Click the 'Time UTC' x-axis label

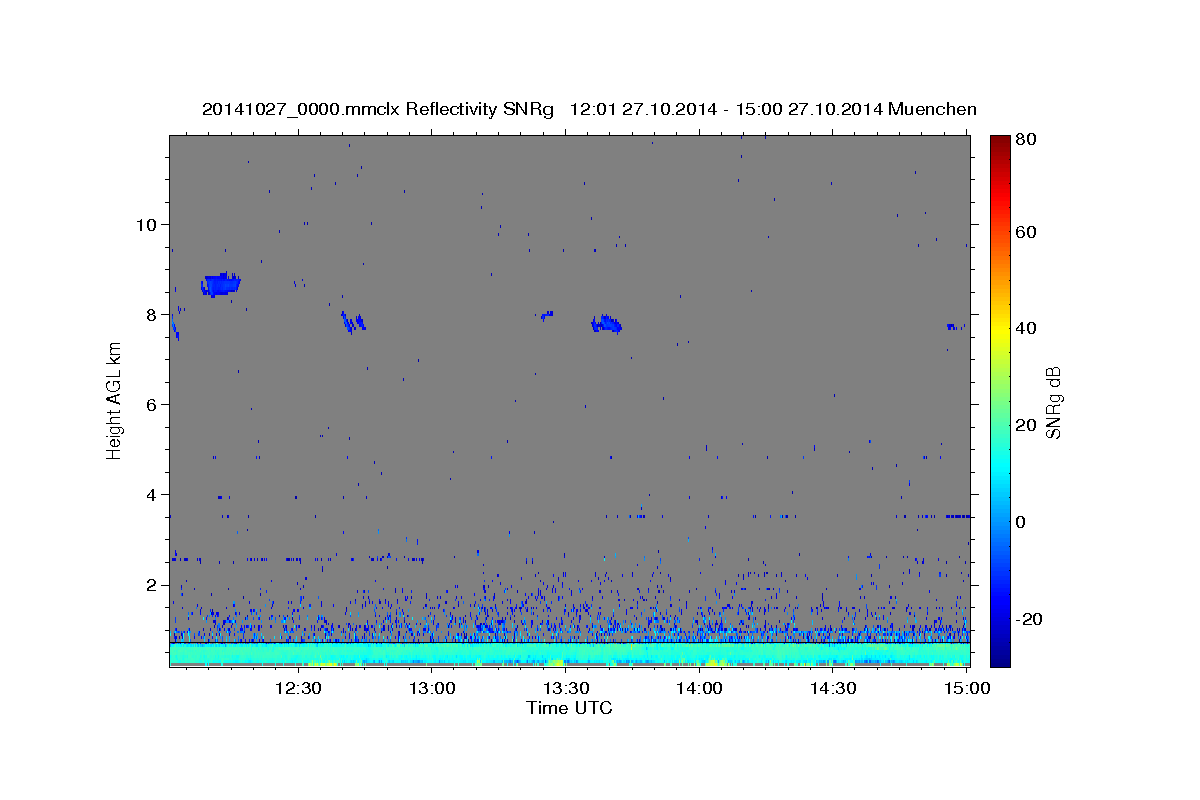click(x=569, y=708)
